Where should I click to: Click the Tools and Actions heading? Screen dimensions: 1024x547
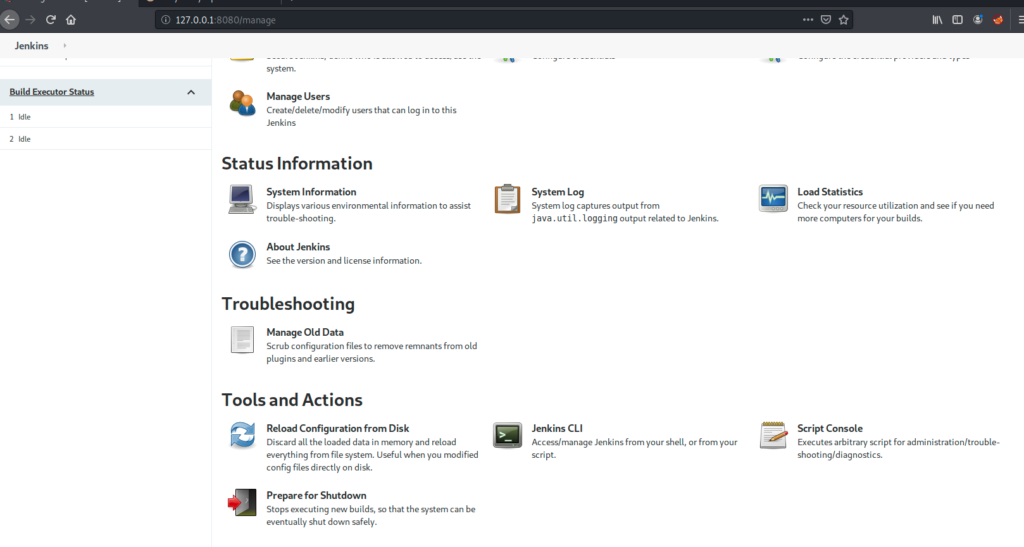pos(292,399)
